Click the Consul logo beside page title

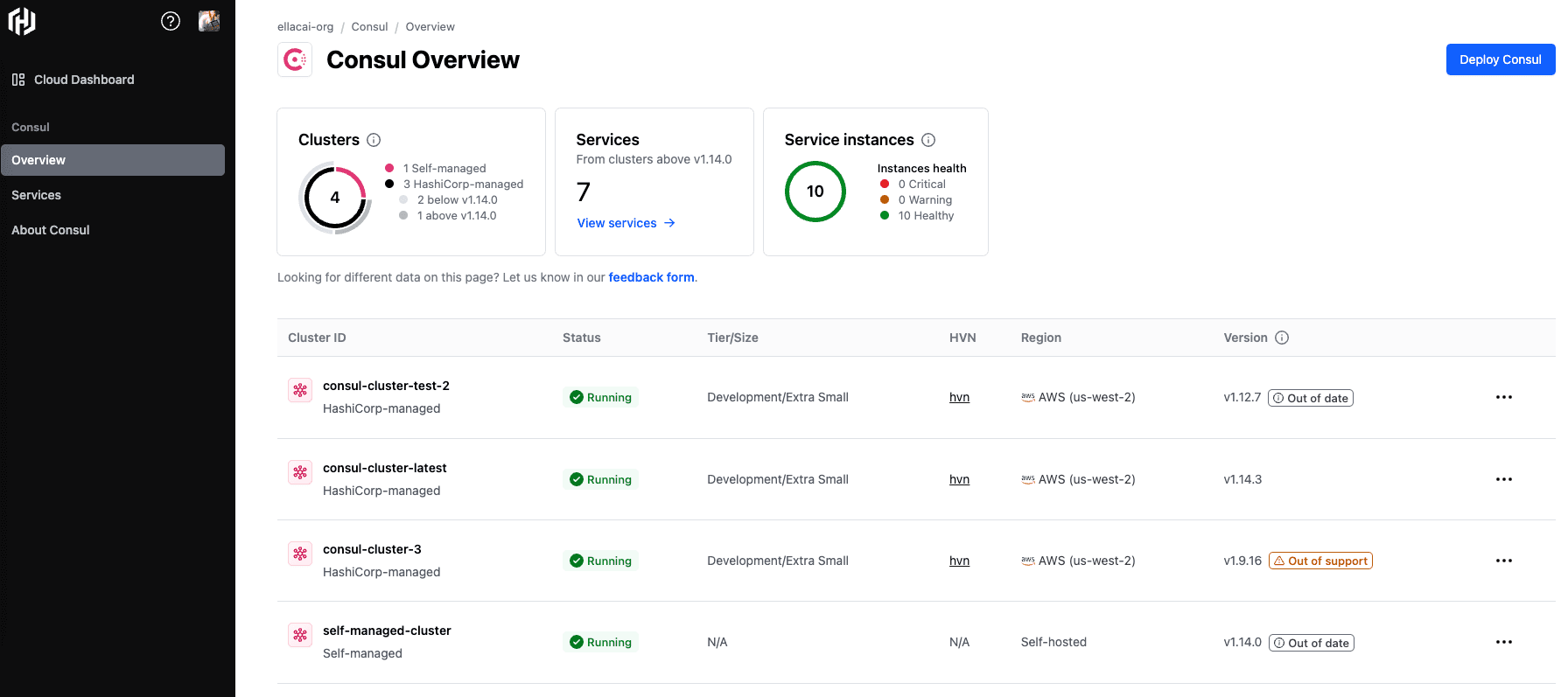[x=295, y=60]
